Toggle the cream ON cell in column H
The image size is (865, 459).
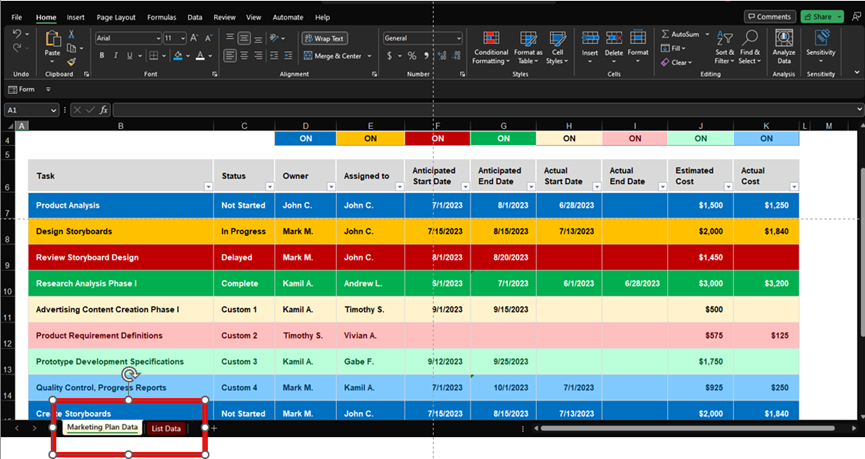[x=569, y=138]
